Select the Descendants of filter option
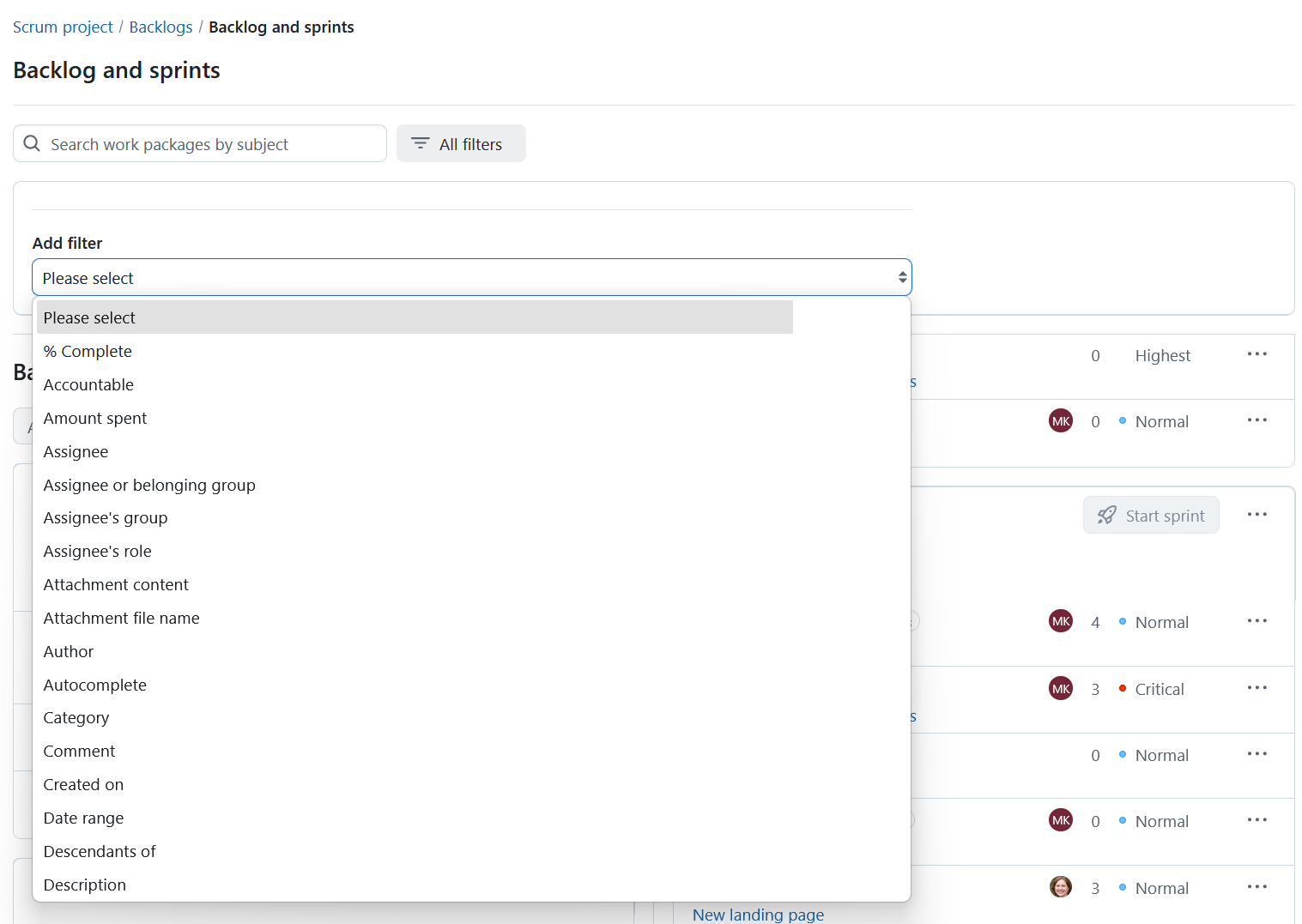 tap(415, 851)
